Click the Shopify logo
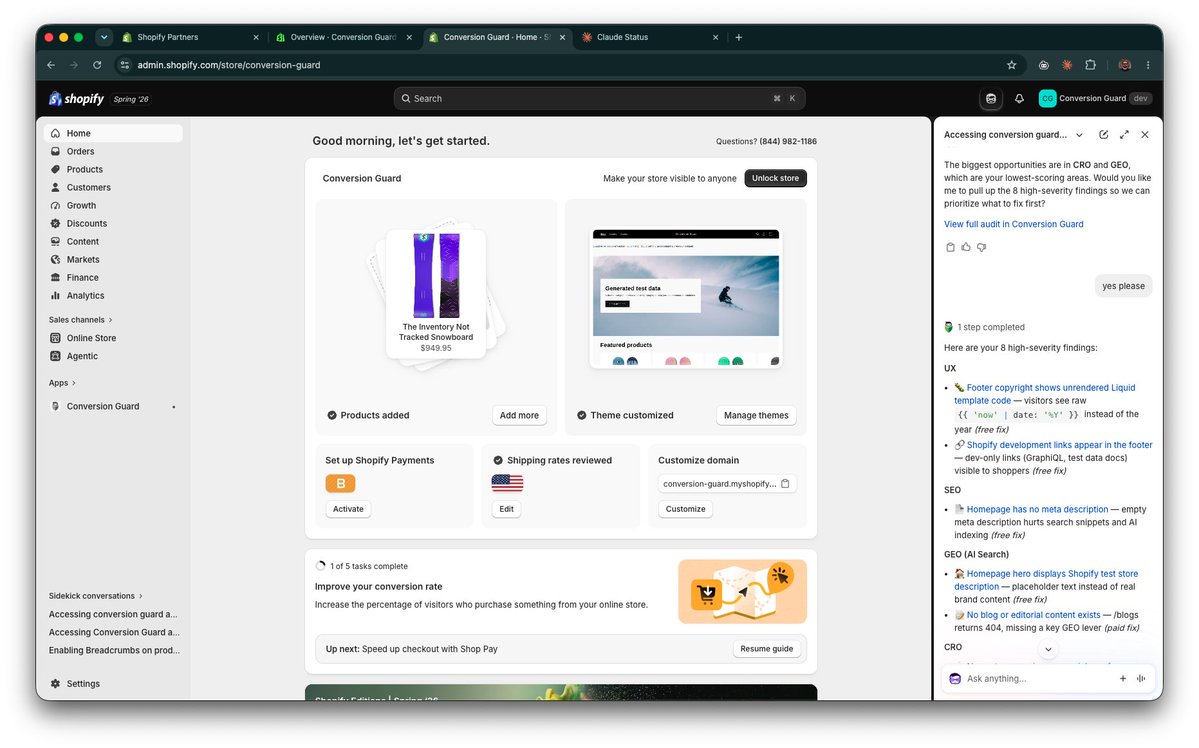 (x=76, y=99)
